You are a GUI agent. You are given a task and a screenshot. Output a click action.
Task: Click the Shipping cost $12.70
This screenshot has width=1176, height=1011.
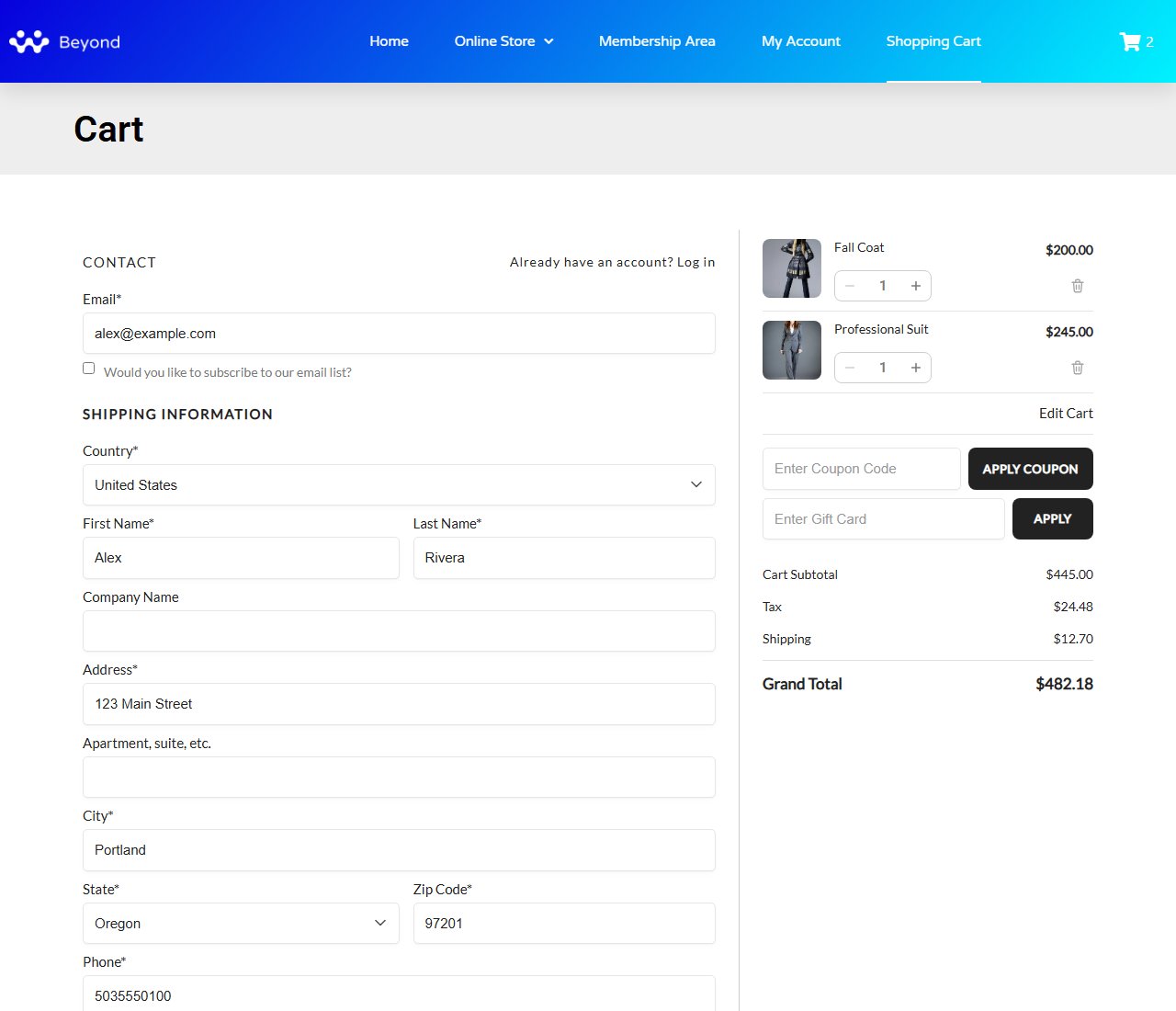(1073, 639)
